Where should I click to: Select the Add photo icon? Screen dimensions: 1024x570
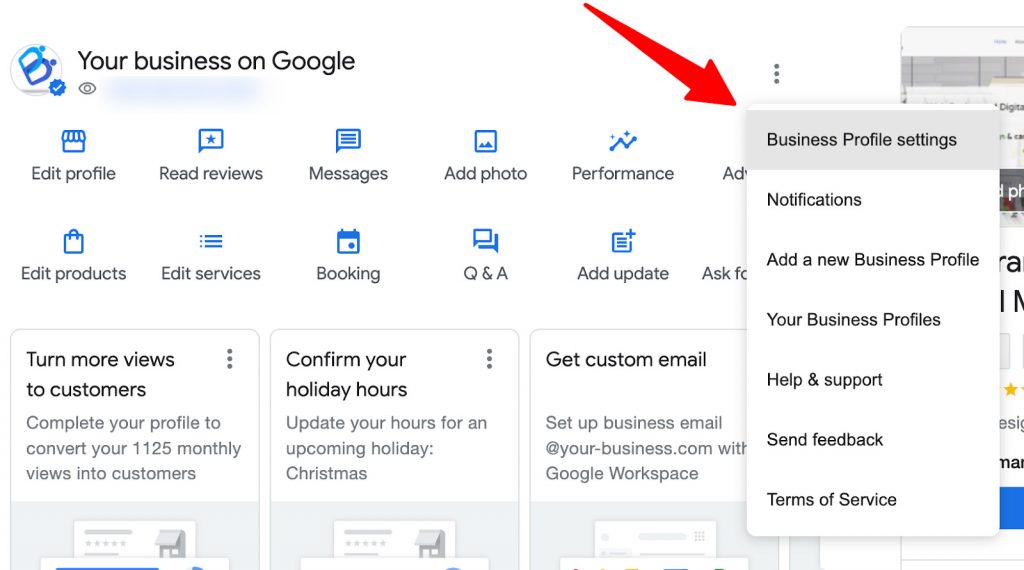(485, 141)
